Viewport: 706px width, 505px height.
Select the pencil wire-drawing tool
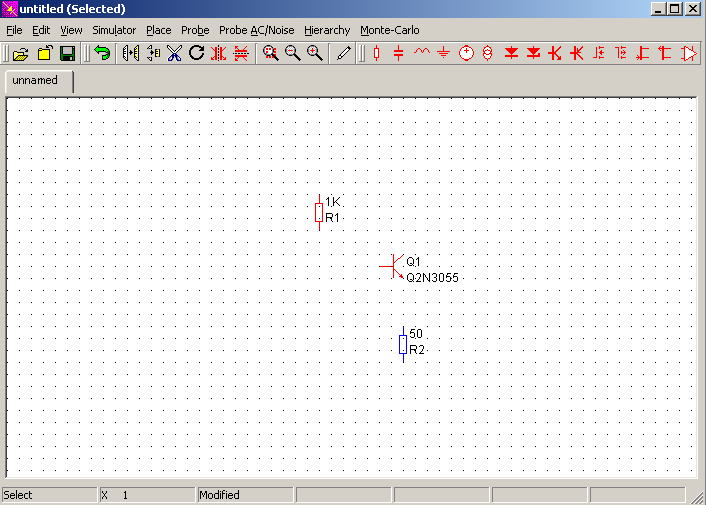344,54
